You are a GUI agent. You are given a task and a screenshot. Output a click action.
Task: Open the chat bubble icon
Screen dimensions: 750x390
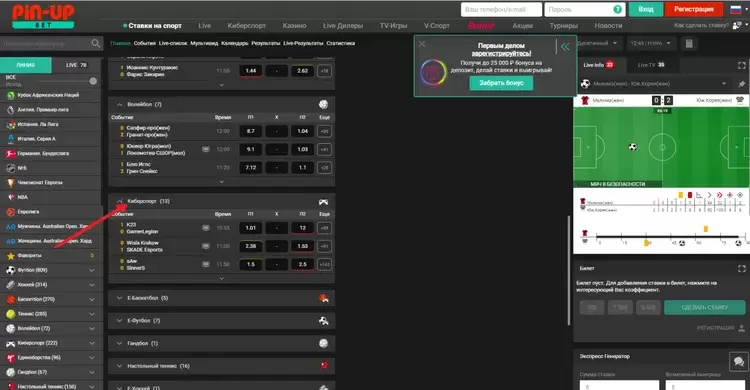click(739, 362)
